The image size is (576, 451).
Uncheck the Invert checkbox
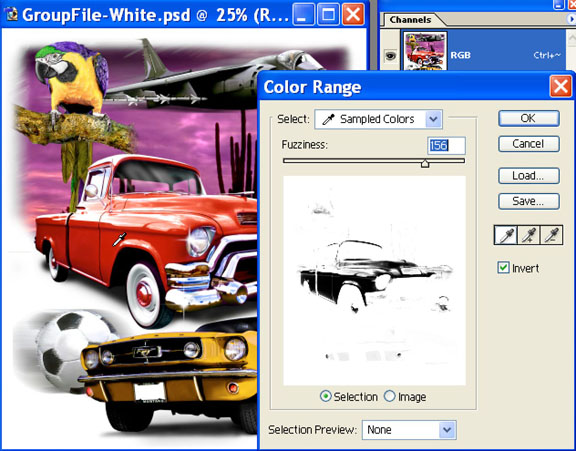(x=503, y=267)
